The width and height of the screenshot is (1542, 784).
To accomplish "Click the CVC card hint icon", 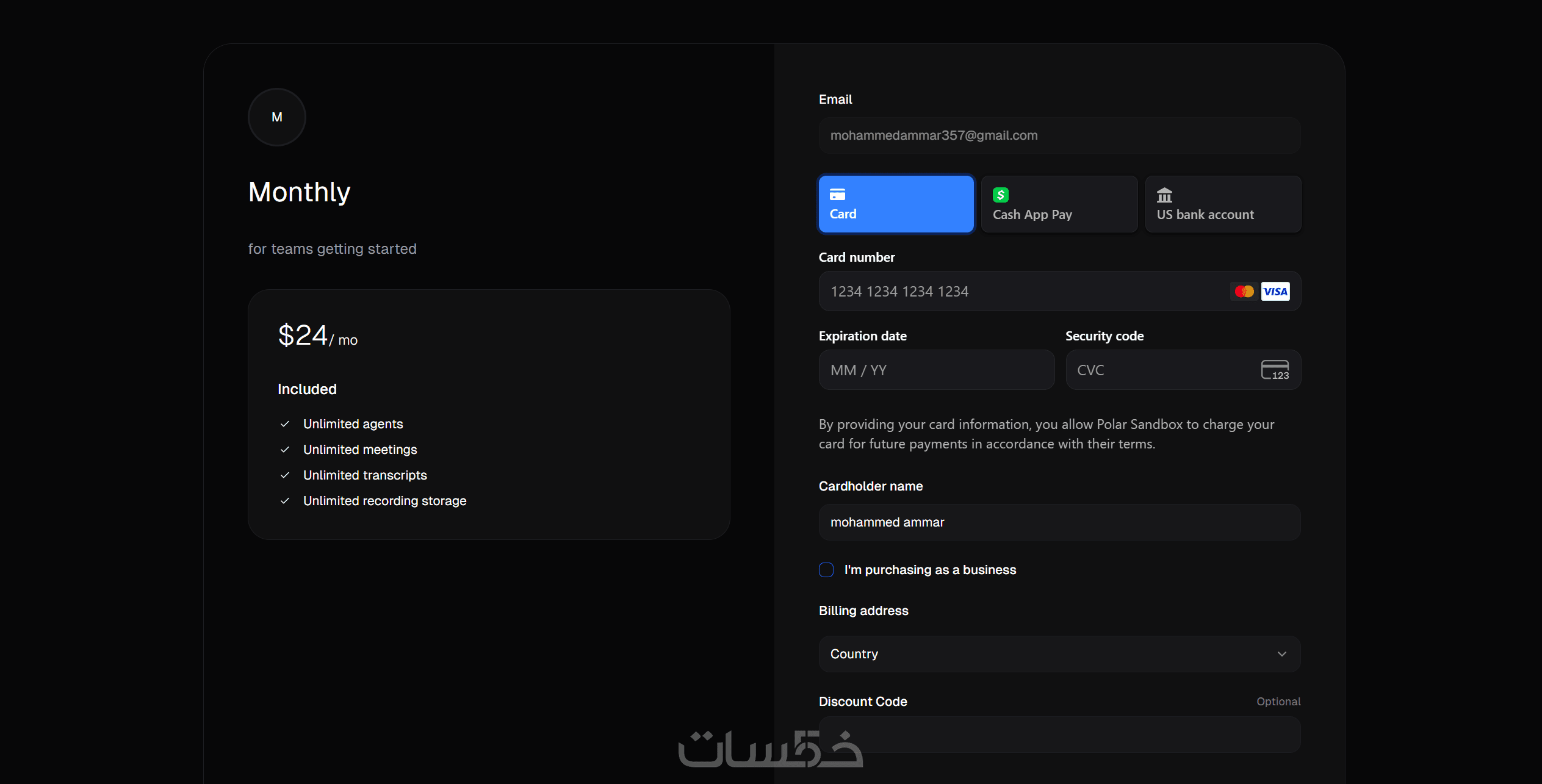I will 1275,370.
